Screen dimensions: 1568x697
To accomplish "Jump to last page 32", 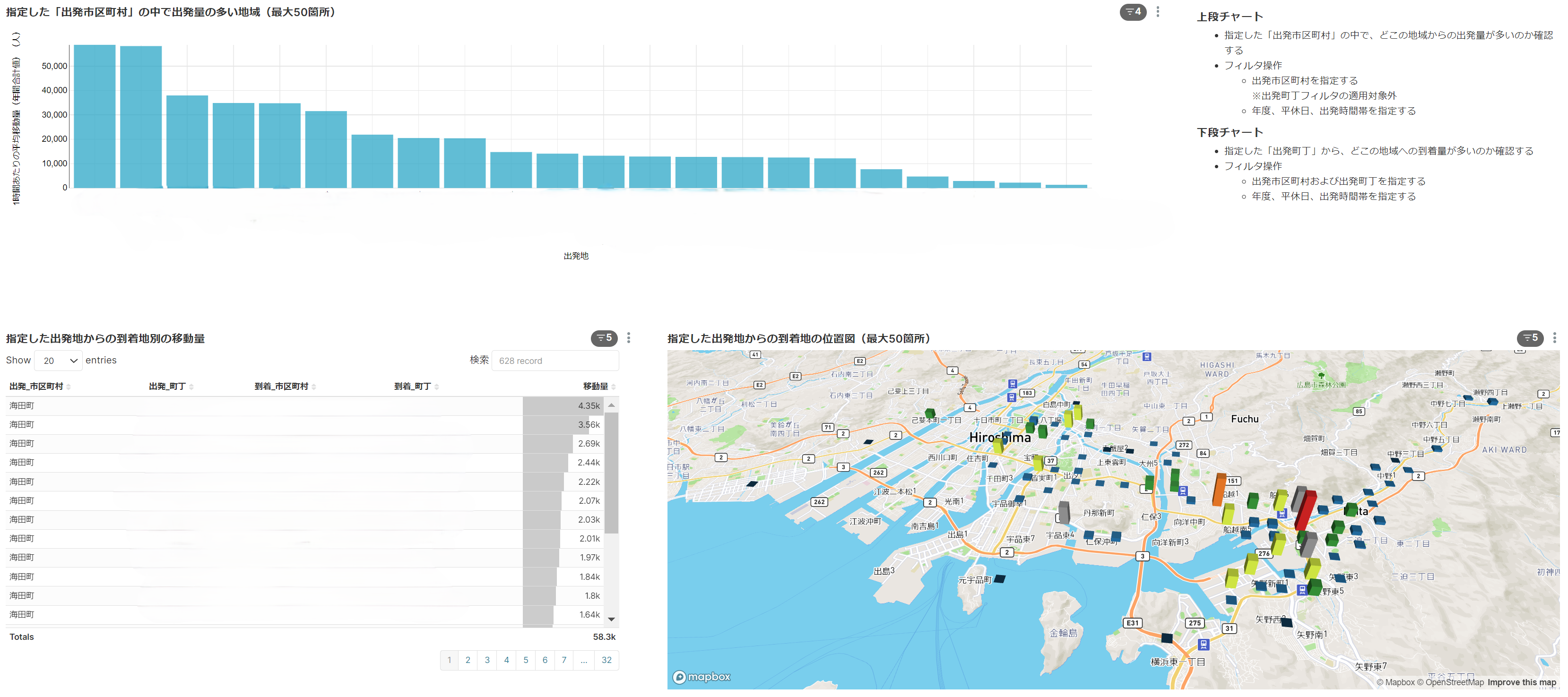I will point(606,660).
